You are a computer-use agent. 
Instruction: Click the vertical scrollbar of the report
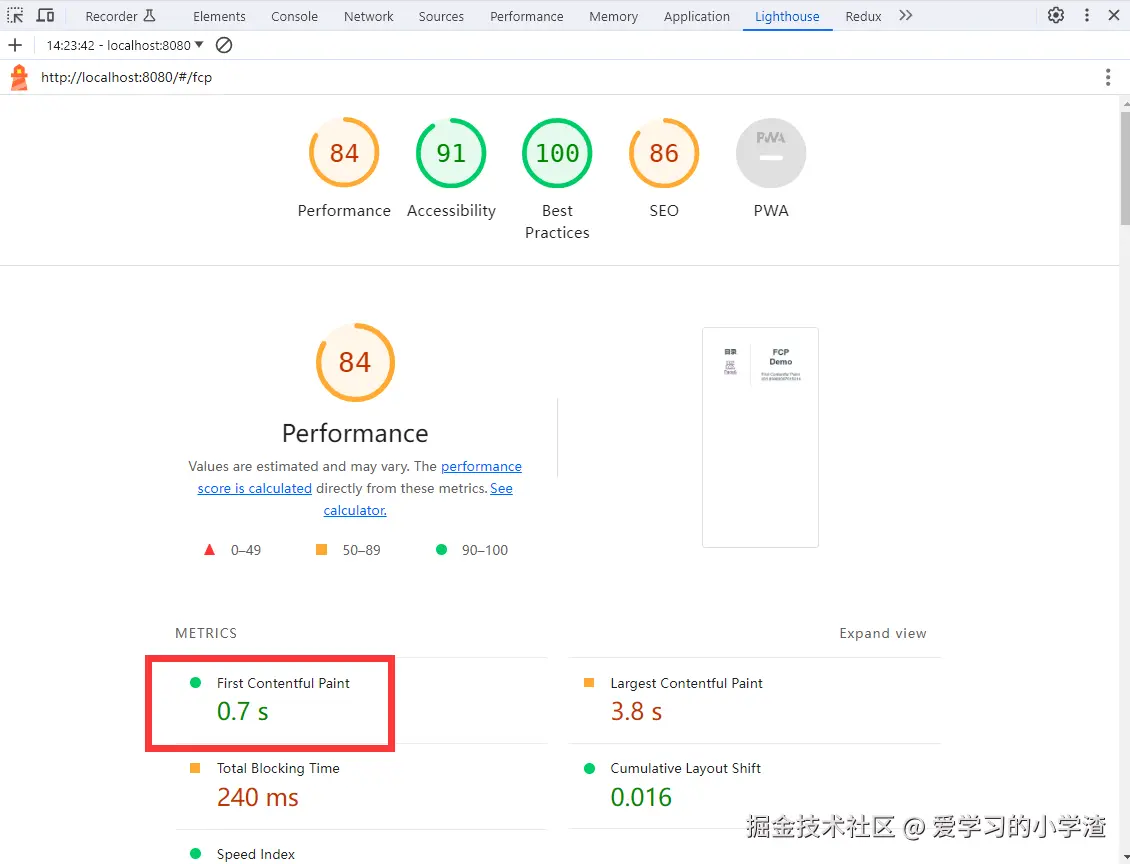tap(1125, 167)
